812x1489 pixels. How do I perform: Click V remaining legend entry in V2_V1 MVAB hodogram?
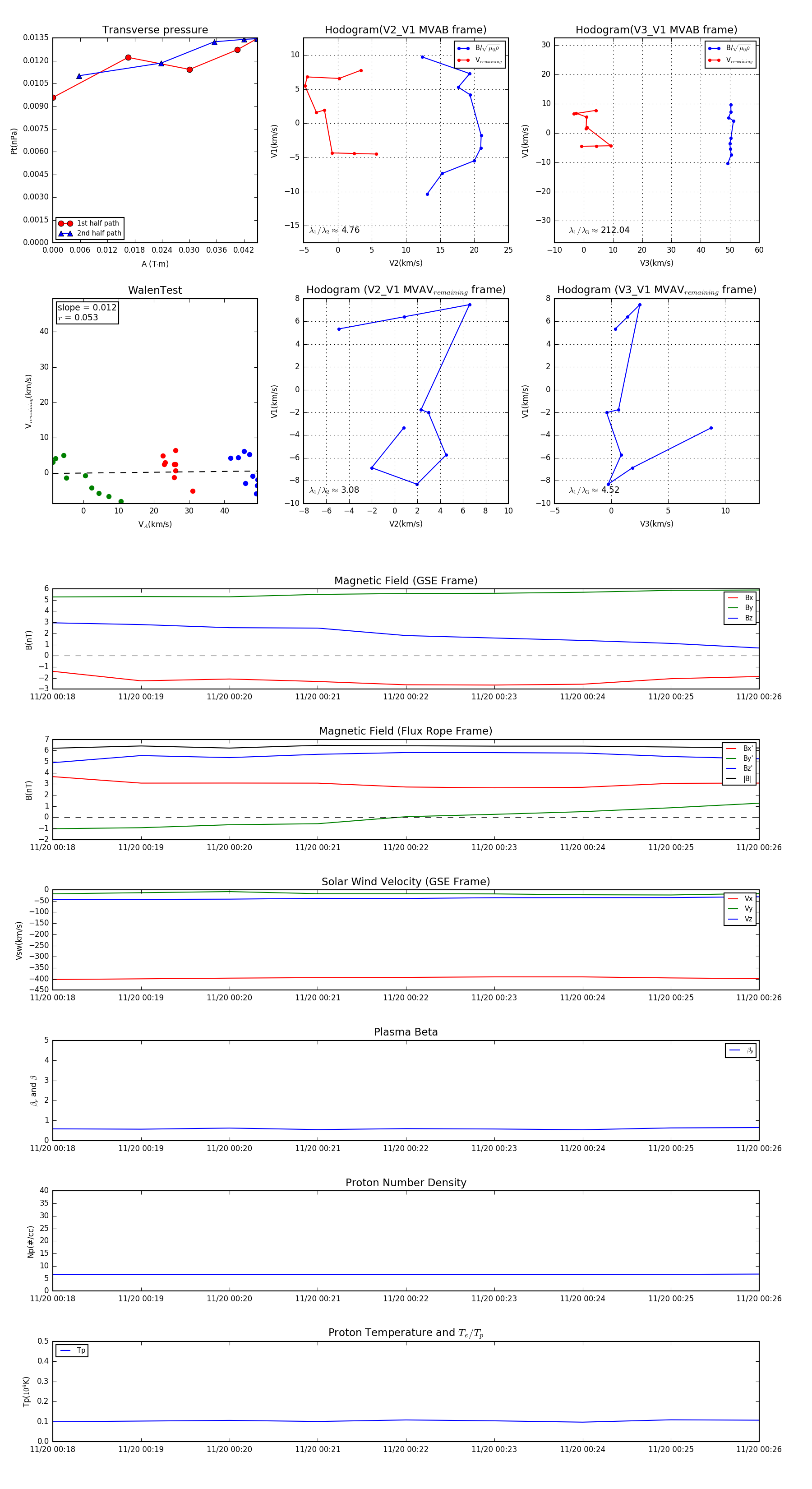pos(480,60)
